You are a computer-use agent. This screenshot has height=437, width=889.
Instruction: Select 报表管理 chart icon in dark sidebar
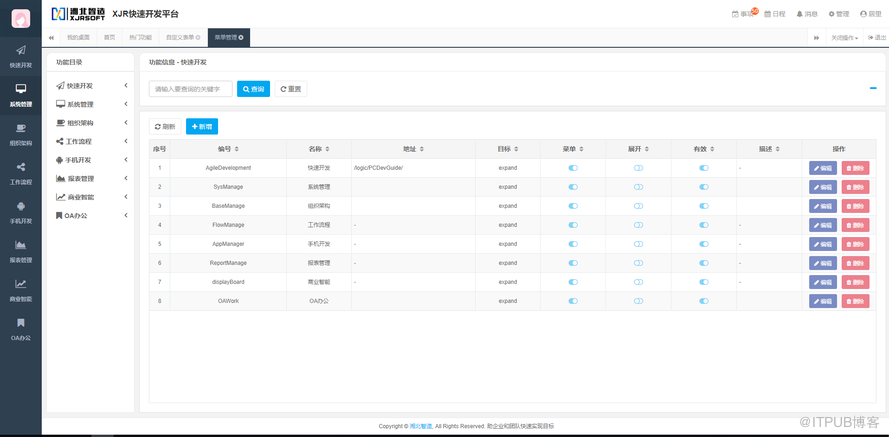[20, 250]
